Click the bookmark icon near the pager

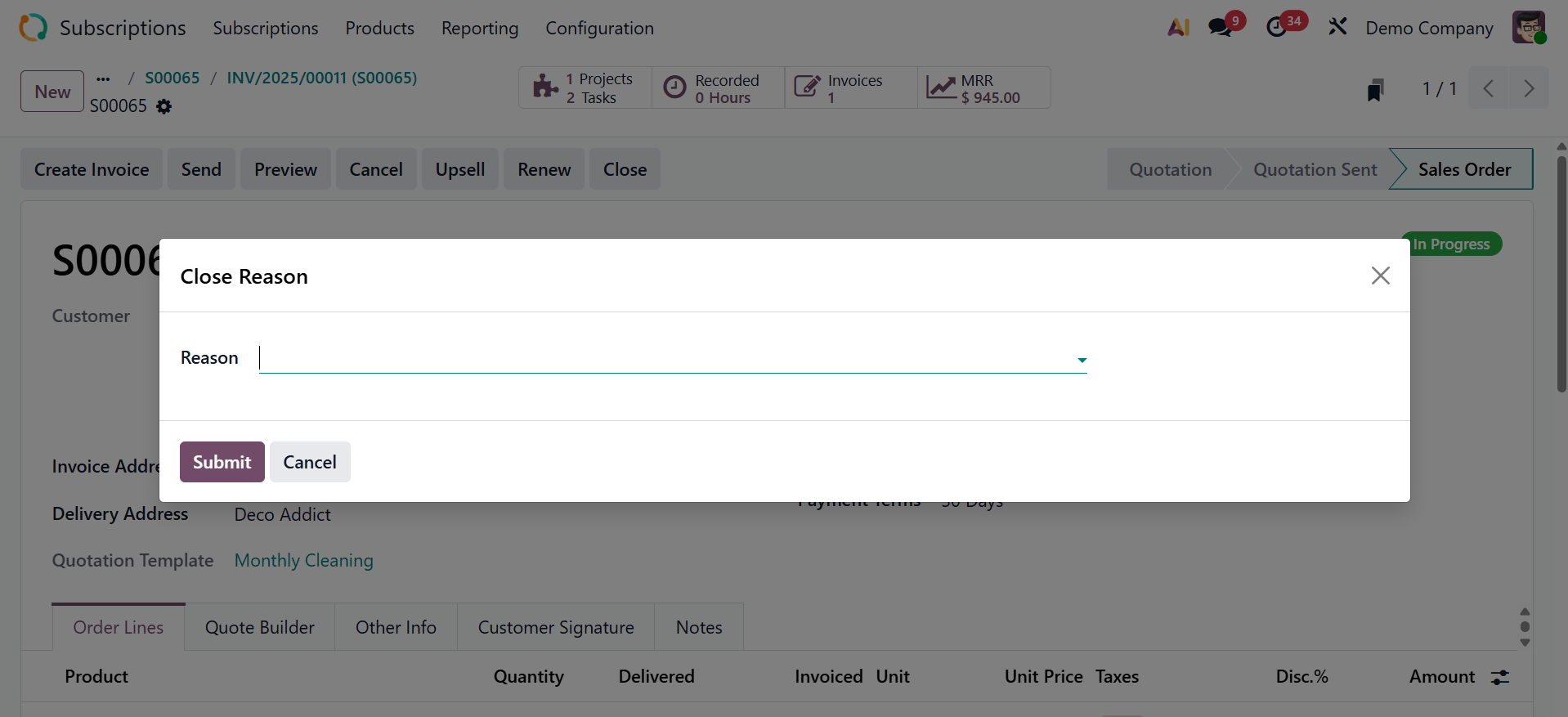tap(1375, 90)
